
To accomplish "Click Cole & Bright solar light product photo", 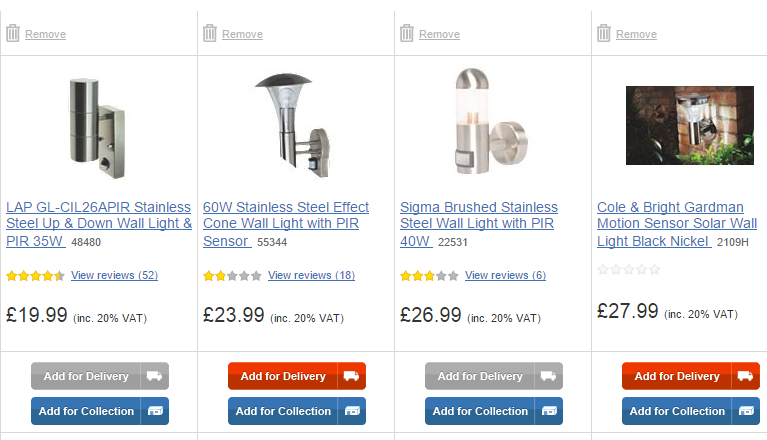I will 690,125.
